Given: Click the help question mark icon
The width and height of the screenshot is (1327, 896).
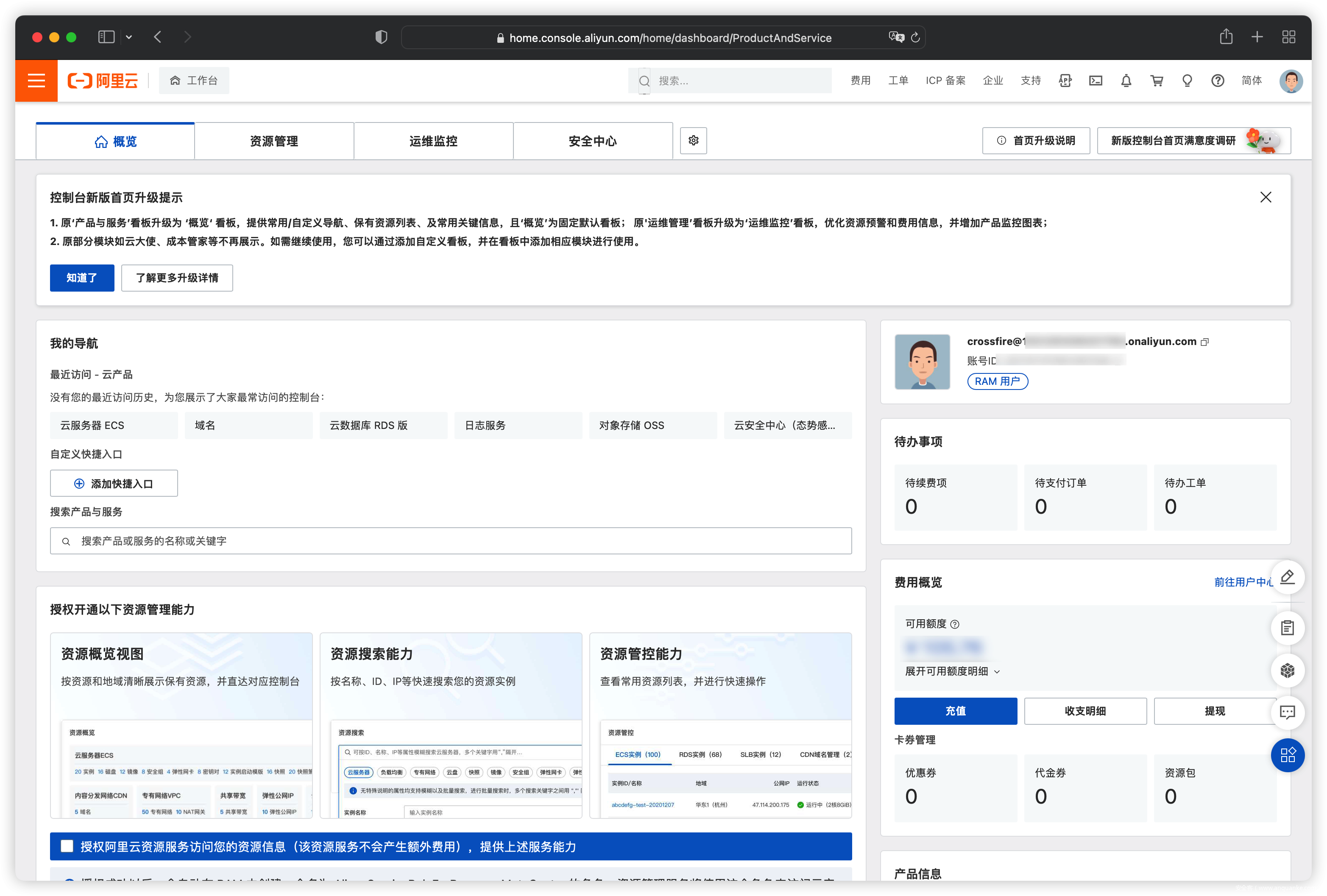Looking at the screenshot, I should click(x=1217, y=81).
